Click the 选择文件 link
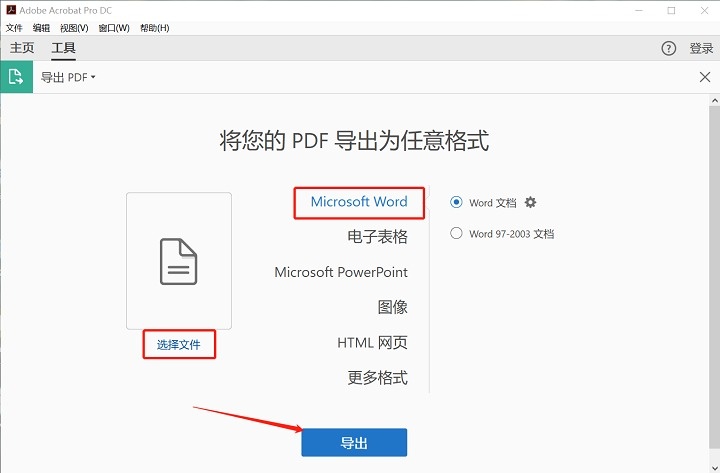The image size is (720, 473). tap(179, 345)
